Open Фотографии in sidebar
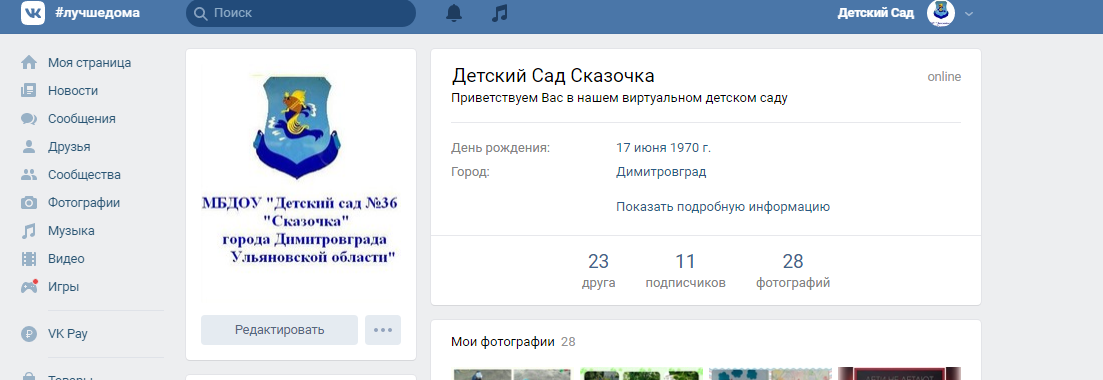 pyautogui.click(x=84, y=203)
